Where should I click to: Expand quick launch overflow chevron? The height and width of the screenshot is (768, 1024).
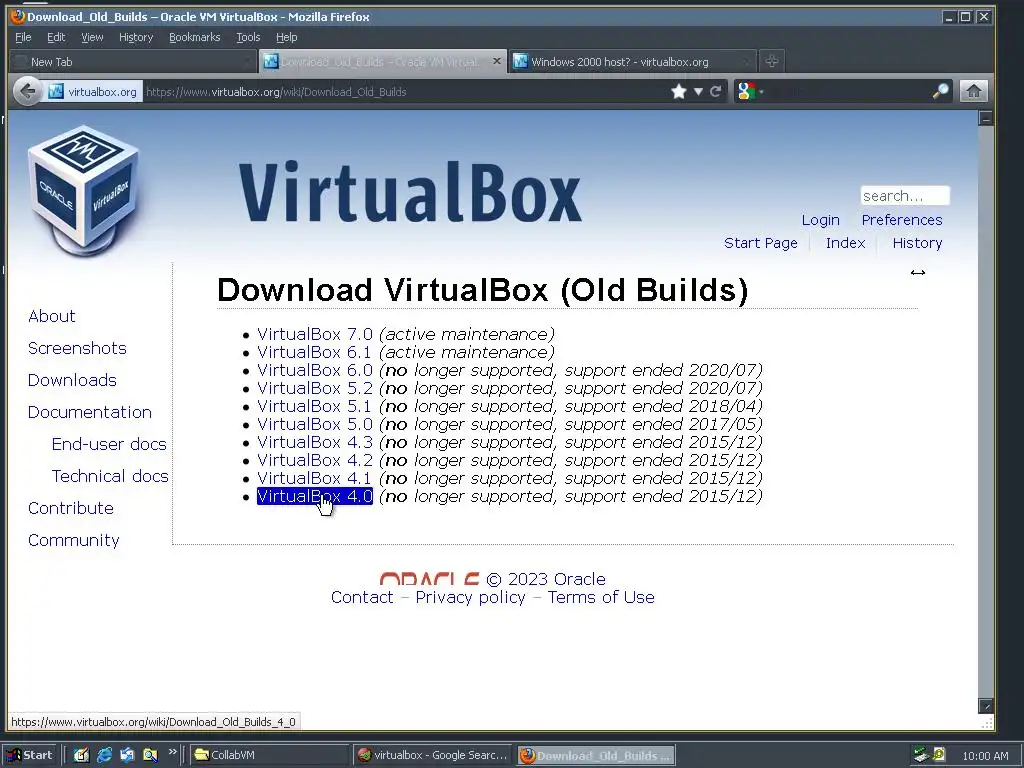172,752
